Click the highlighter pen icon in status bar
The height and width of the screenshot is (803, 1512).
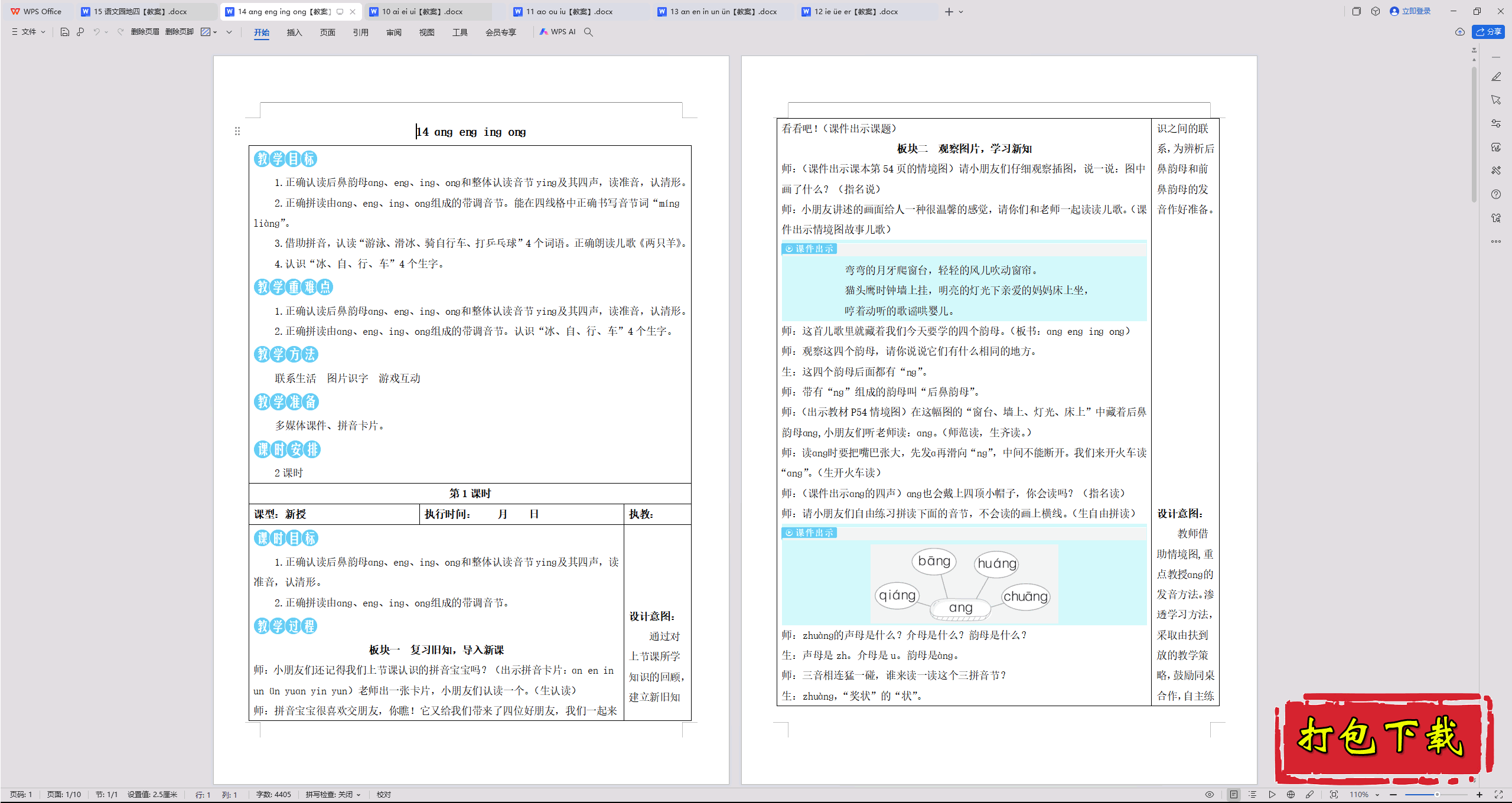click(1310, 795)
